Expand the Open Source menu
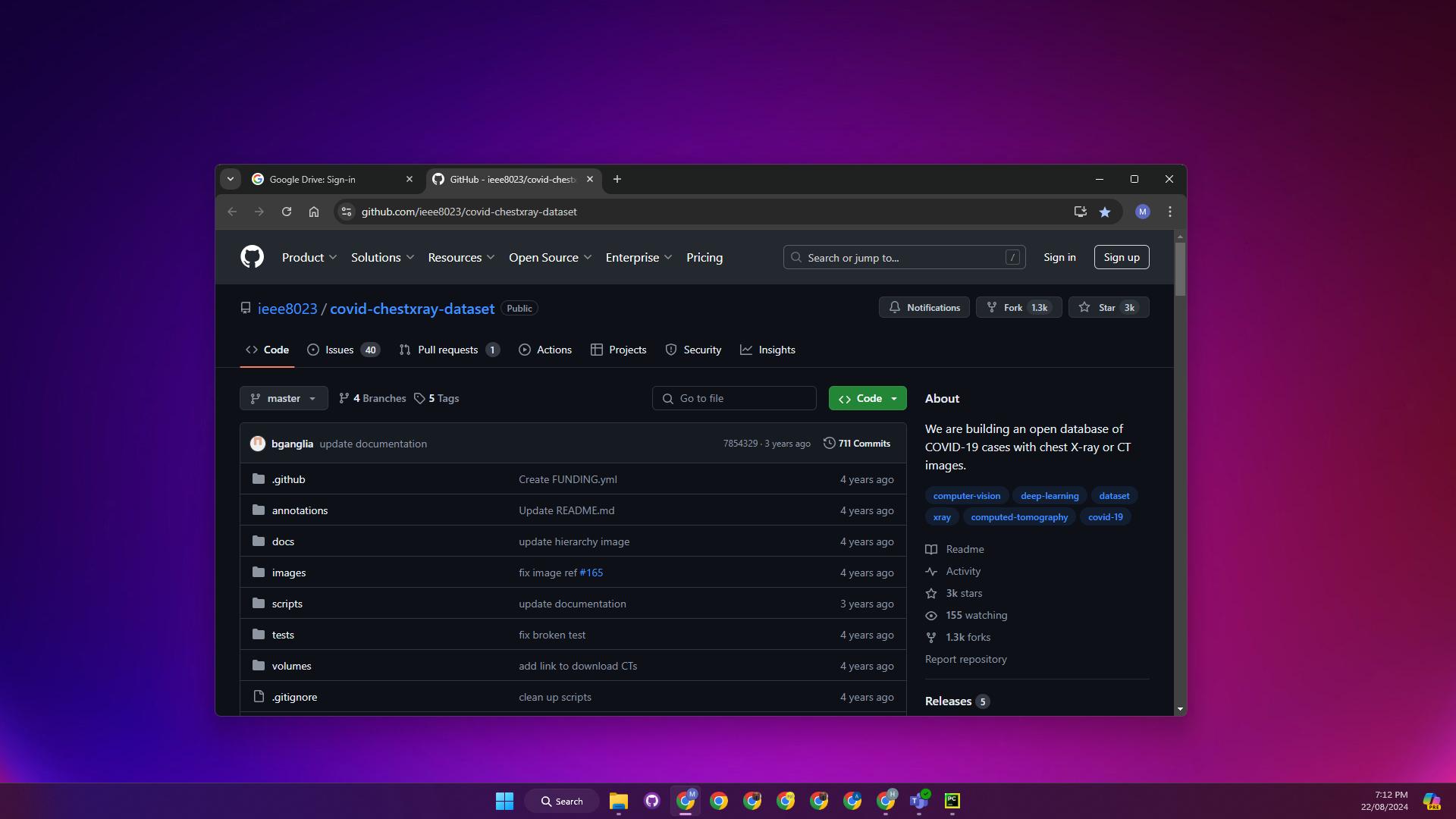The image size is (1456, 819). click(550, 257)
